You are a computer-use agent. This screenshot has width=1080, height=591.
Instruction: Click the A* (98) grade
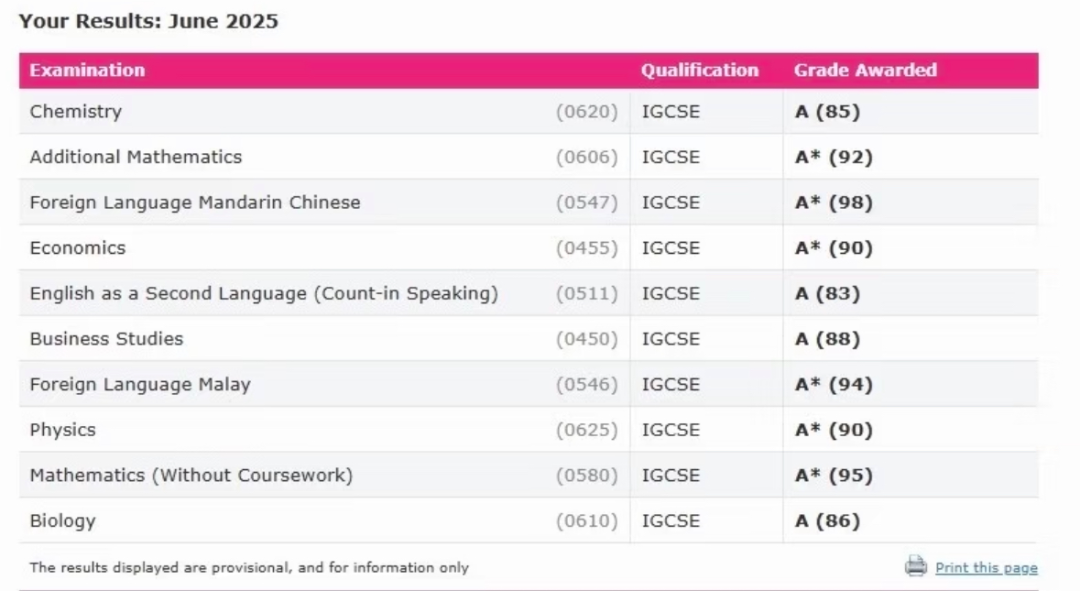833,203
